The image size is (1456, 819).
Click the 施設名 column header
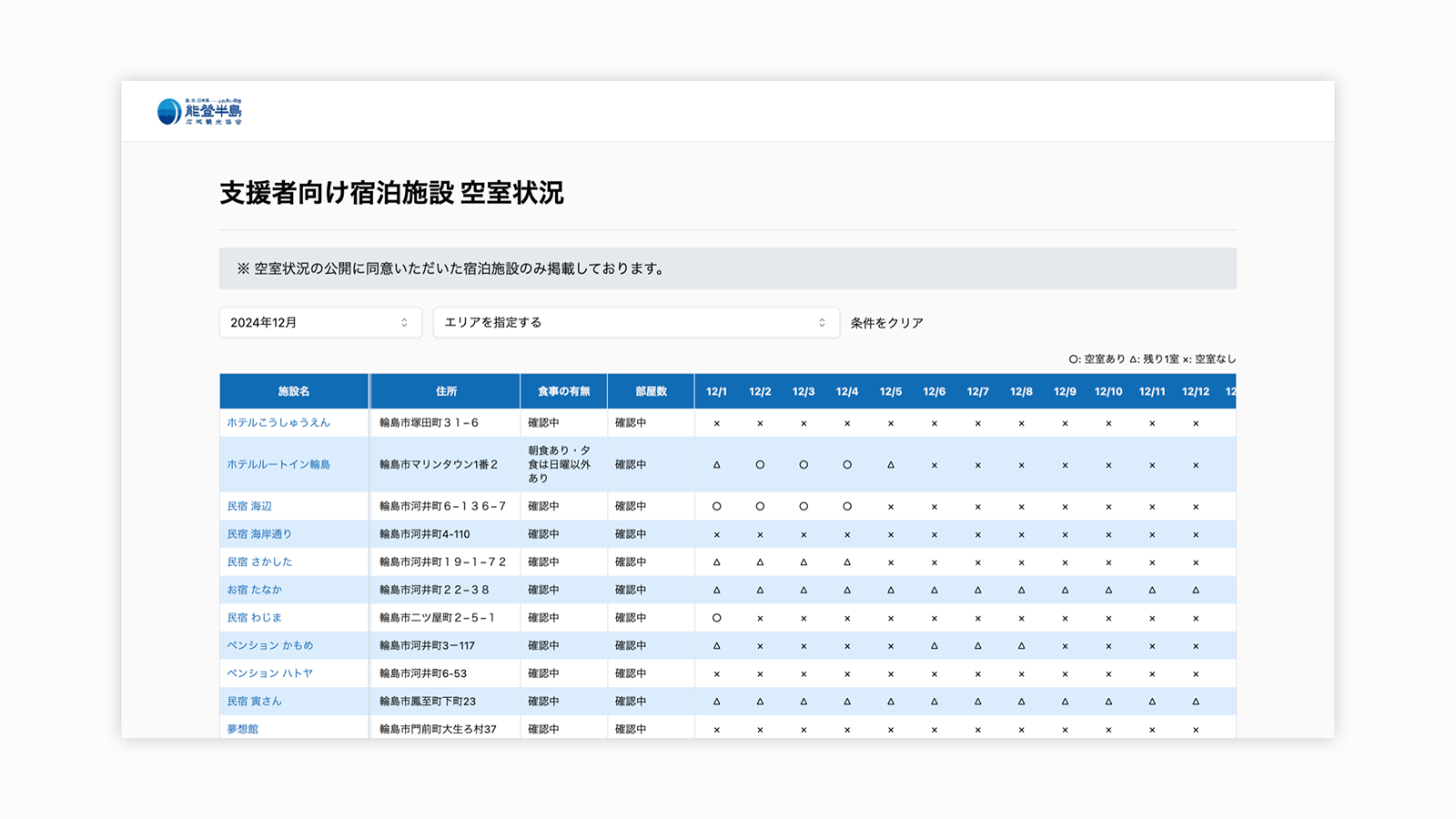point(294,391)
